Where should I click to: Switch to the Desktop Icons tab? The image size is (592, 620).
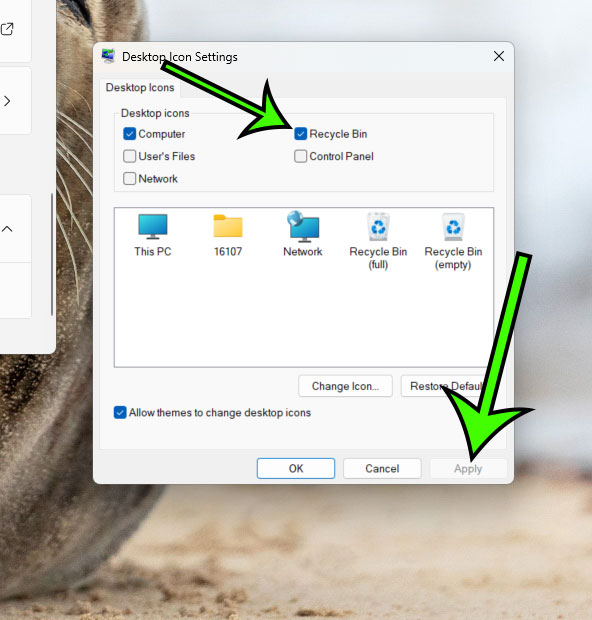pos(140,87)
